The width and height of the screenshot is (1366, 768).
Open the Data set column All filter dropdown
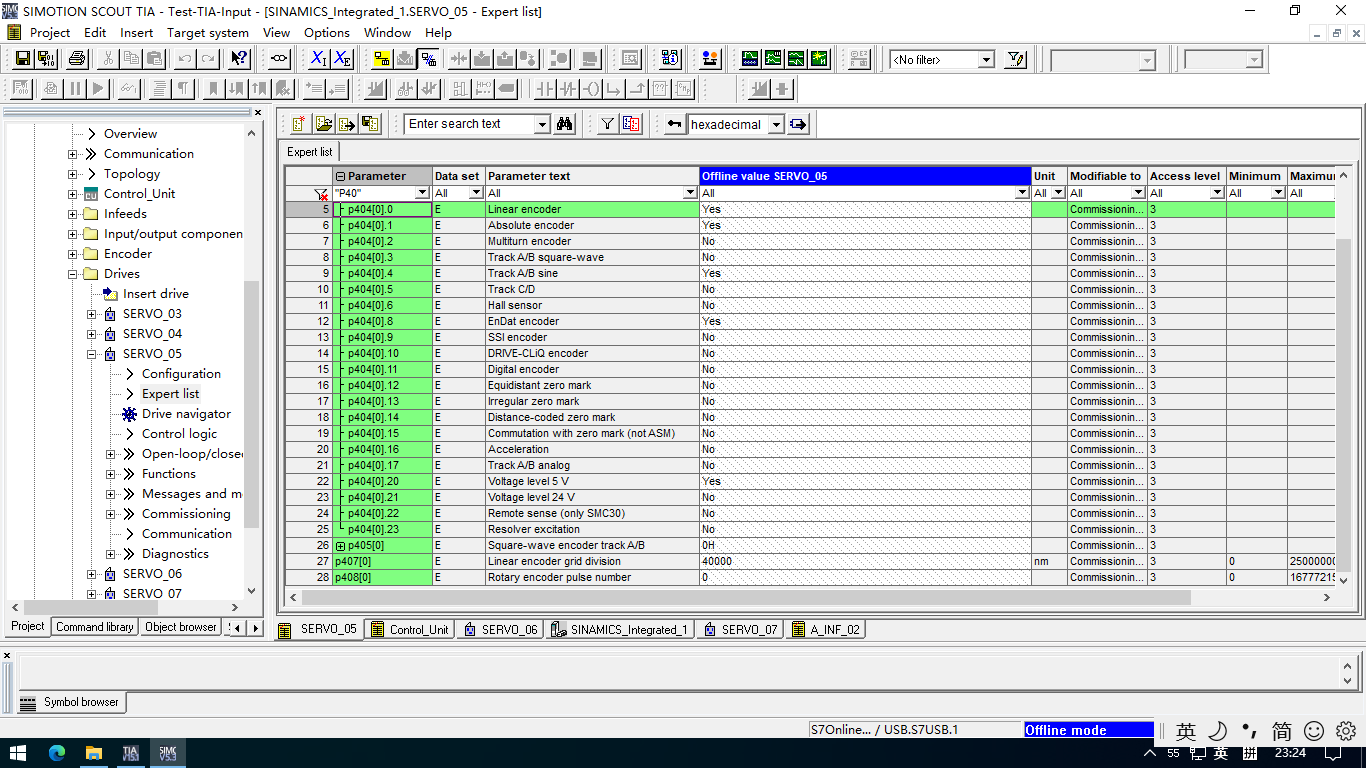pyautogui.click(x=476, y=193)
